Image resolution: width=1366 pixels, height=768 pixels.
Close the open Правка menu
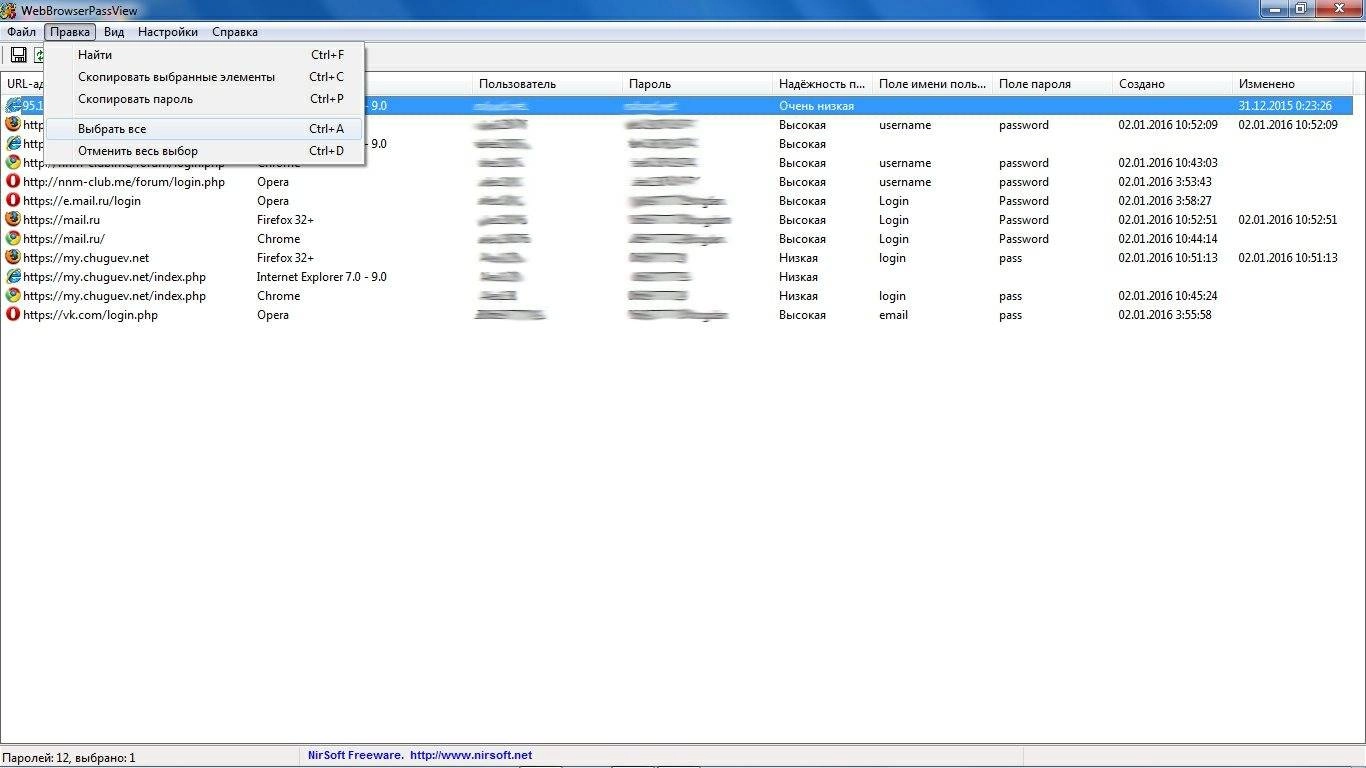70,32
